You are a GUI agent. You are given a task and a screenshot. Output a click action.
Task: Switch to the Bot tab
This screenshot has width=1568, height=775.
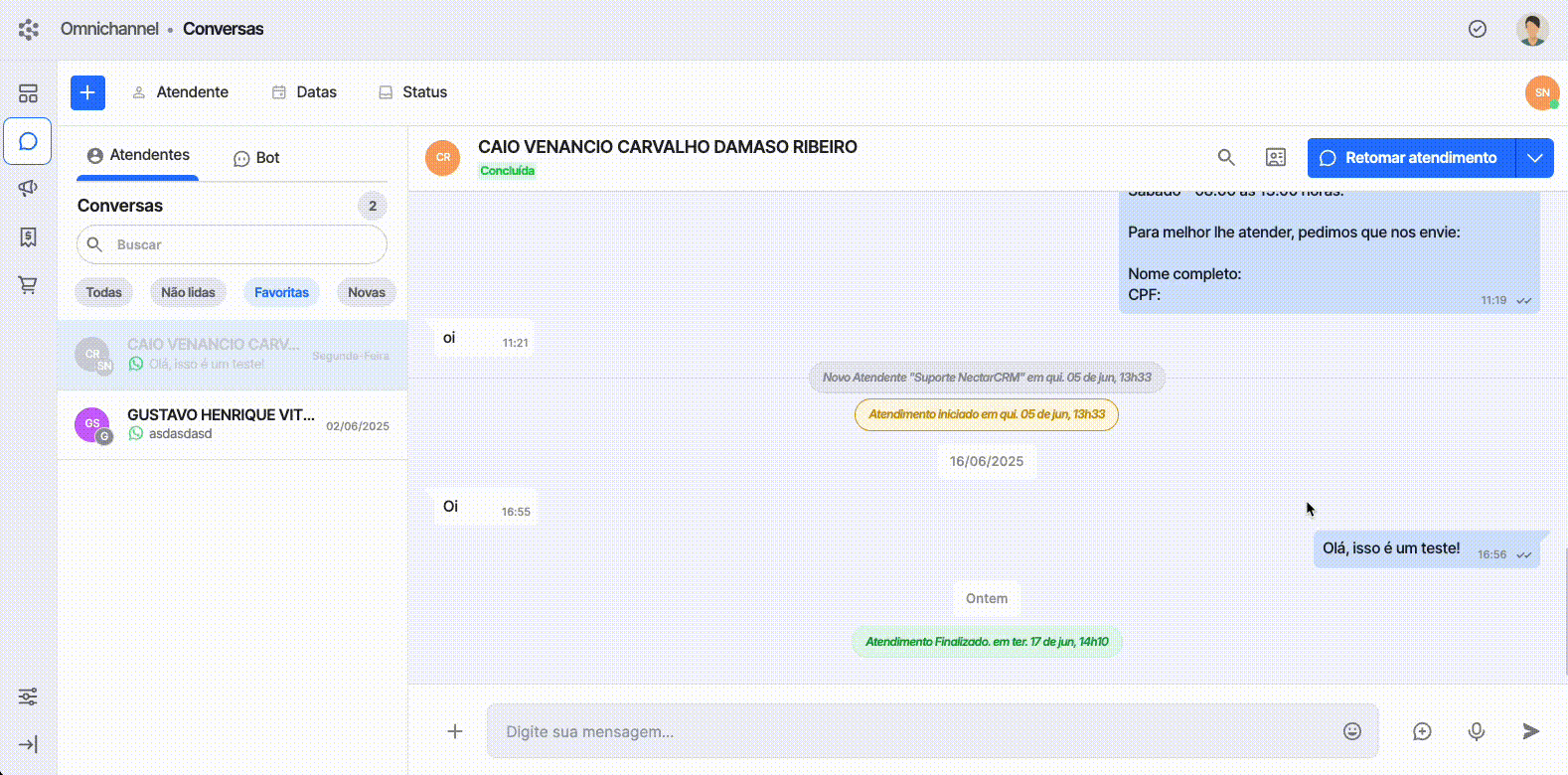pyautogui.click(x=256, y=158)
